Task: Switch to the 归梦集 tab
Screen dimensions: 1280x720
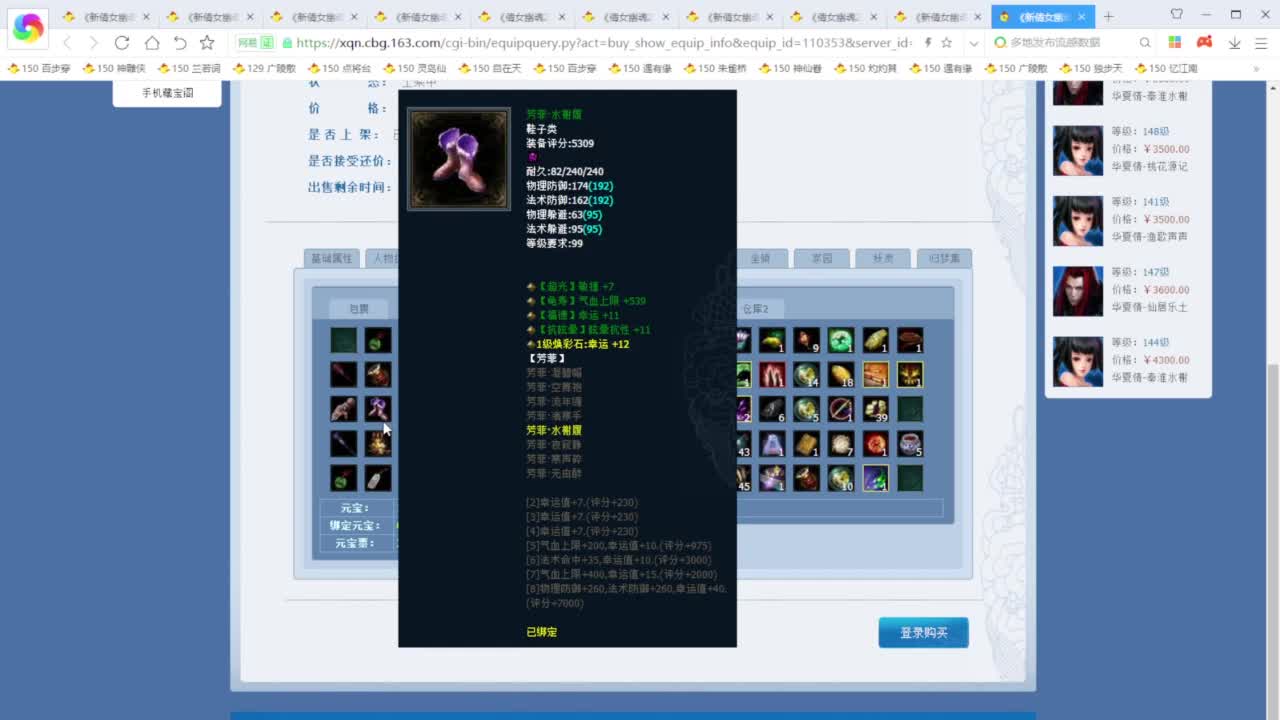Action: [x=943, y=258]
